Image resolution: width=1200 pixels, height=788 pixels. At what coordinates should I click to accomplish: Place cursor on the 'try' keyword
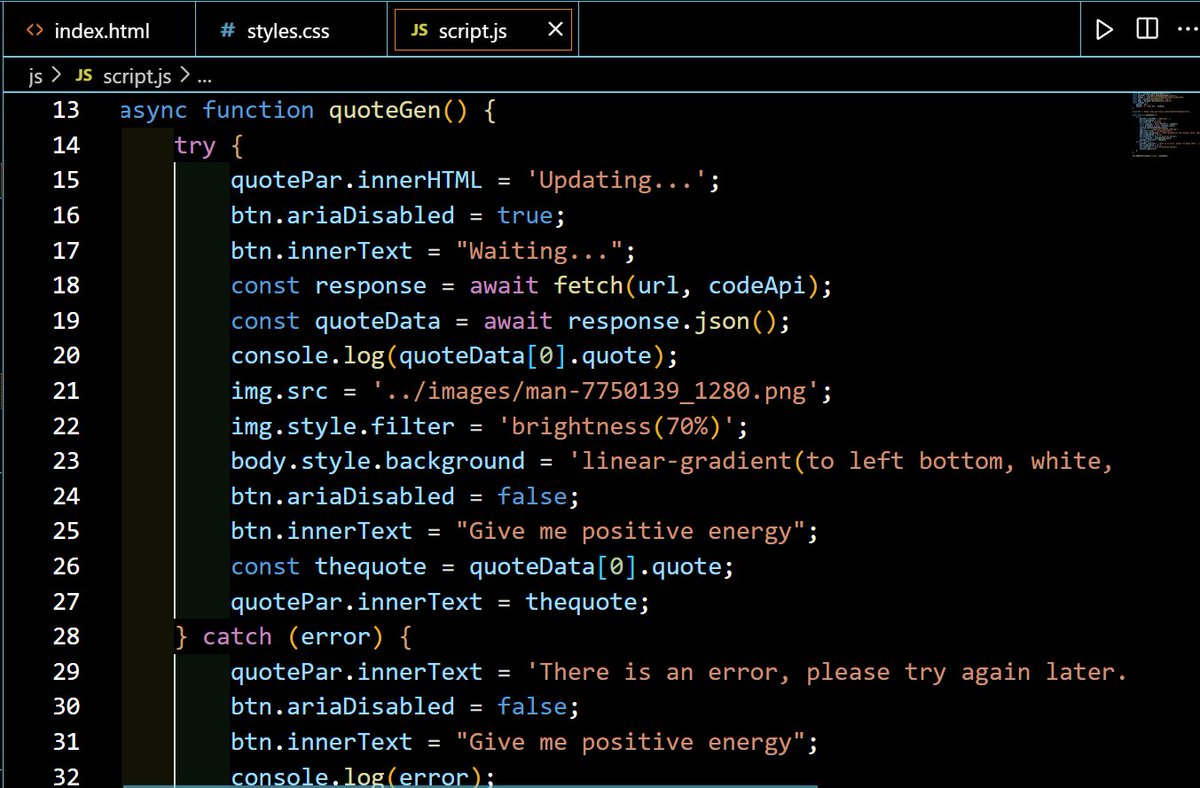click(195, 145)
